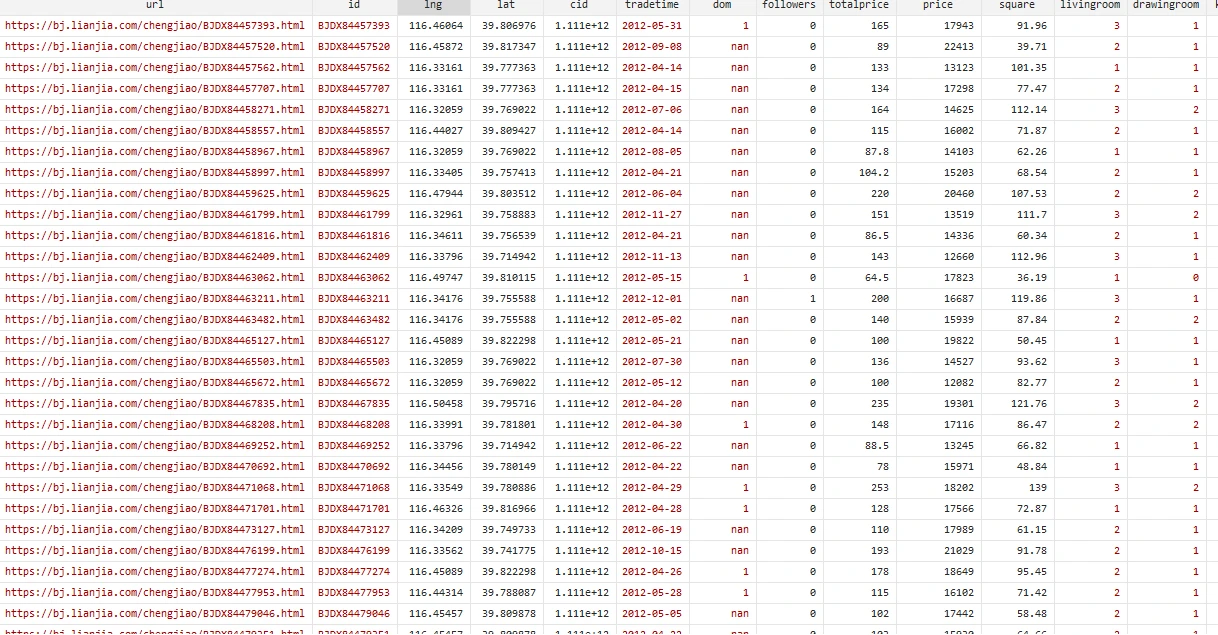Screen dimensions: 1218x635
Task: Open the BJDX84471068.html chengjiao URL
Action: click(x=154, y=488)
